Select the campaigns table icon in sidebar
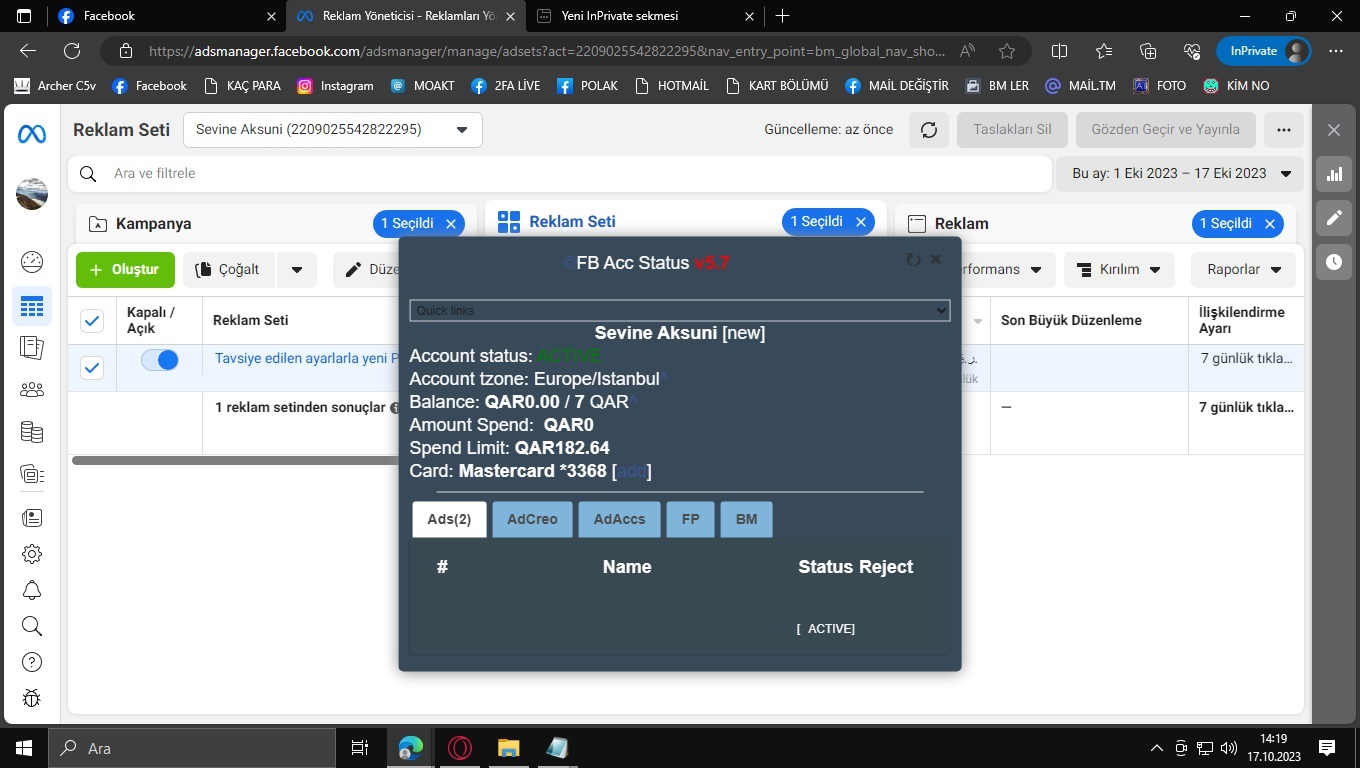 pyautogui.click(x=32, y=307)
